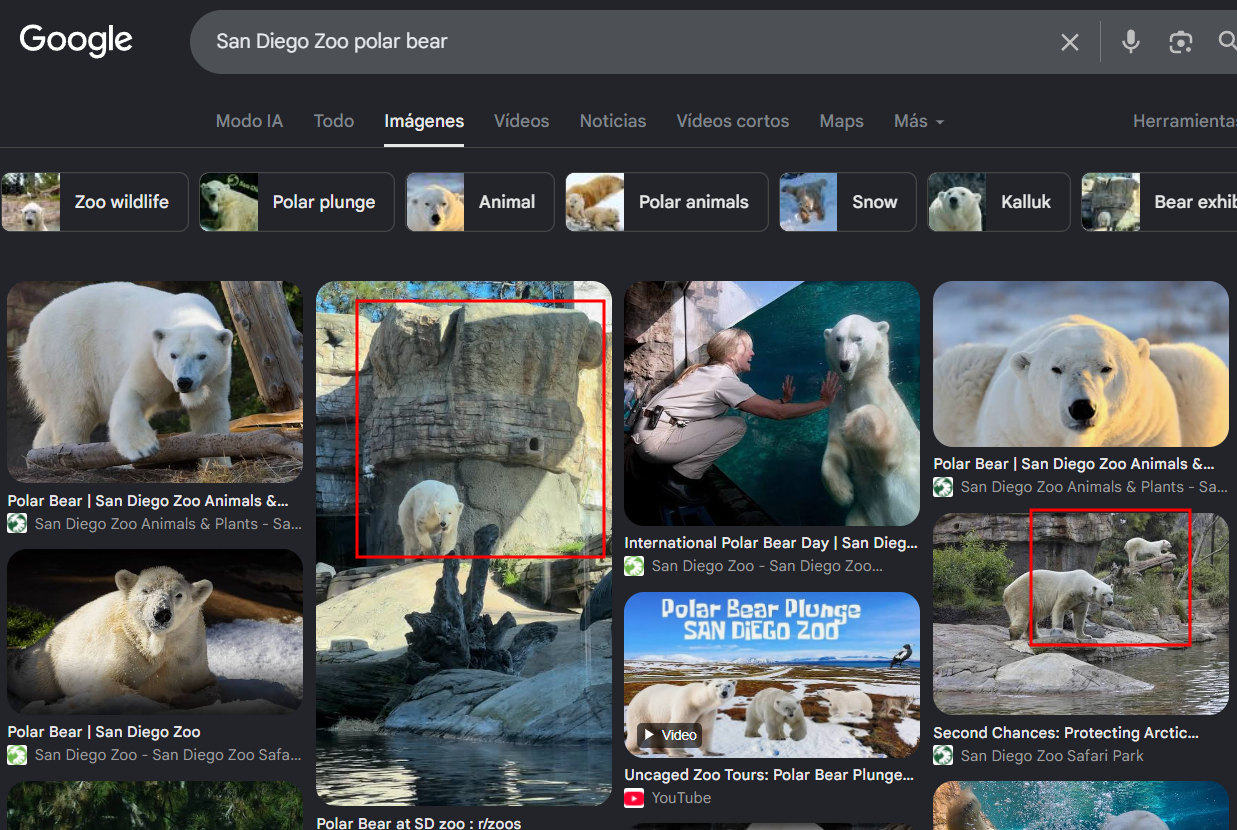Open the Polar Bear Plunge San Diego Zoo video thumbnail
The height and width of the screenshot is (830, 1237).
772,675
